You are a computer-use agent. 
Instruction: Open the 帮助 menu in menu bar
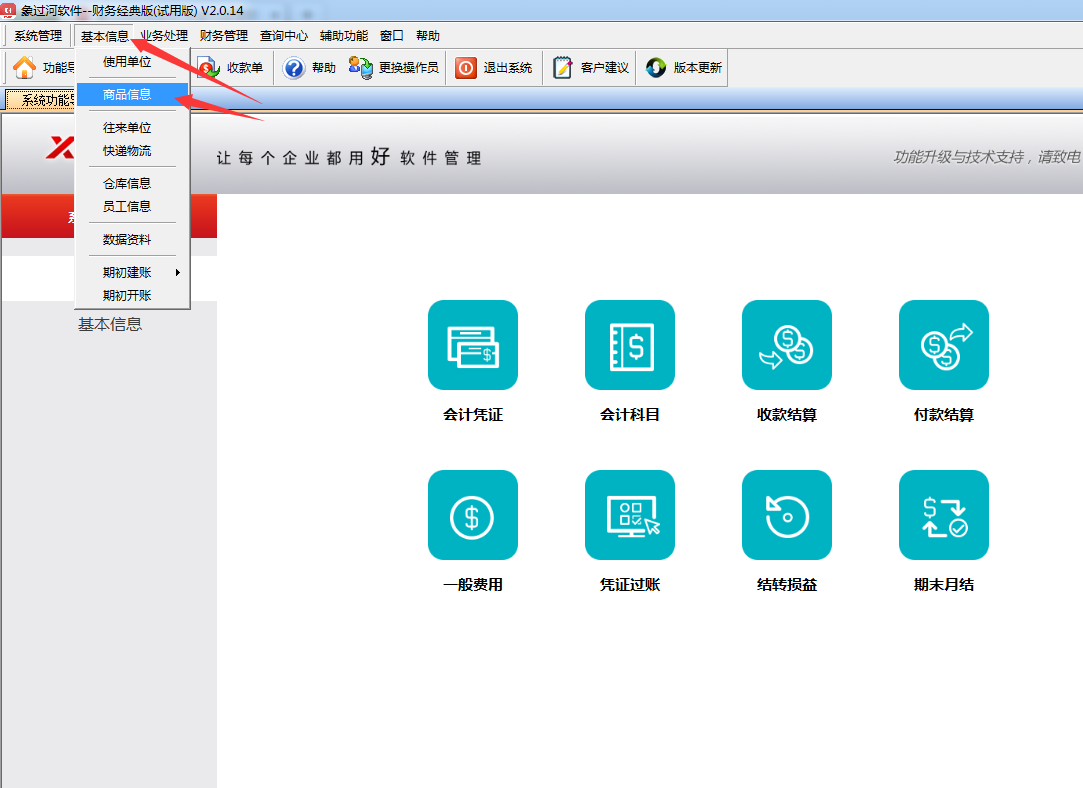[428, 36]
